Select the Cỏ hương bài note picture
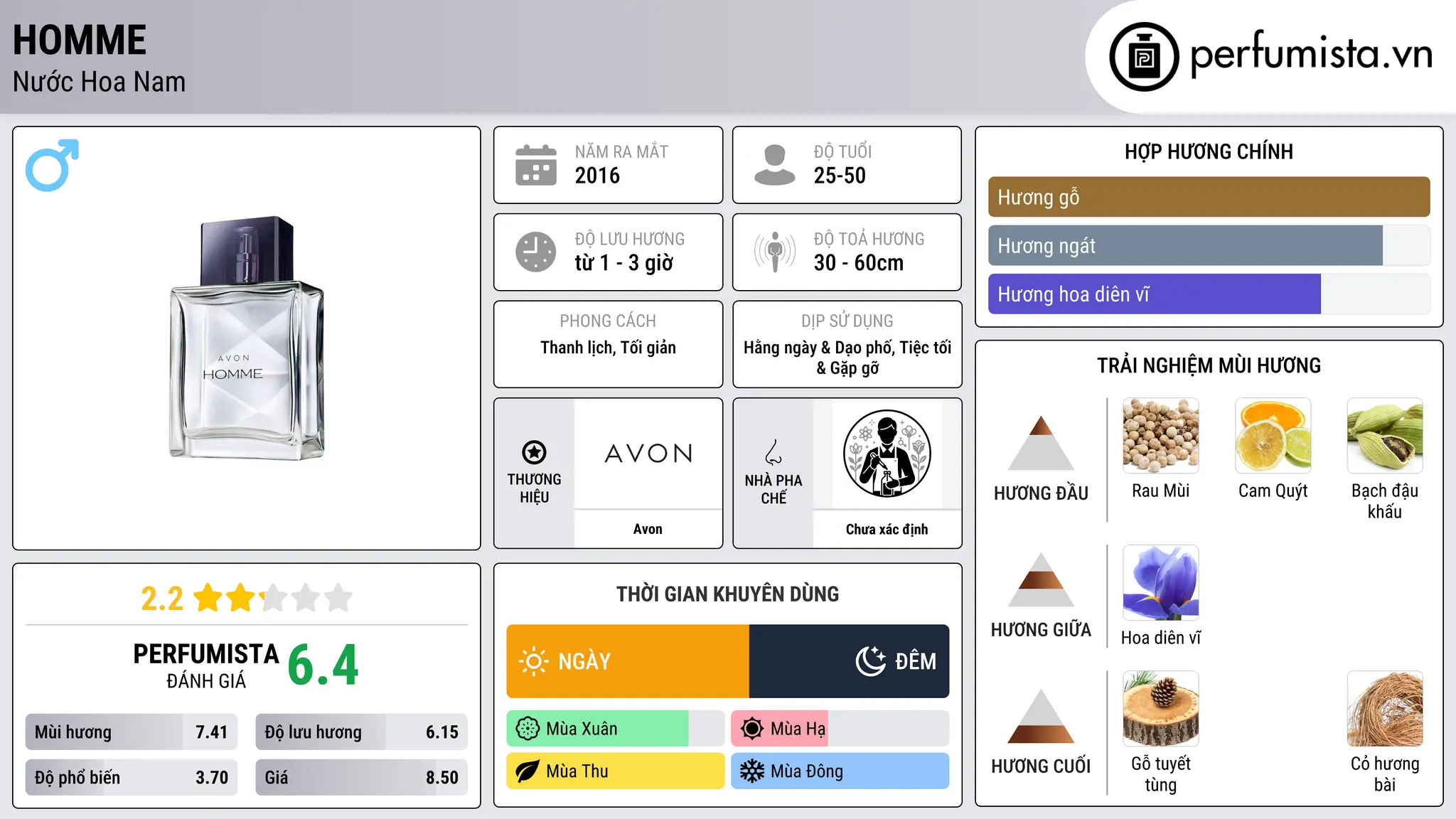 click(x=1385, y=709)
